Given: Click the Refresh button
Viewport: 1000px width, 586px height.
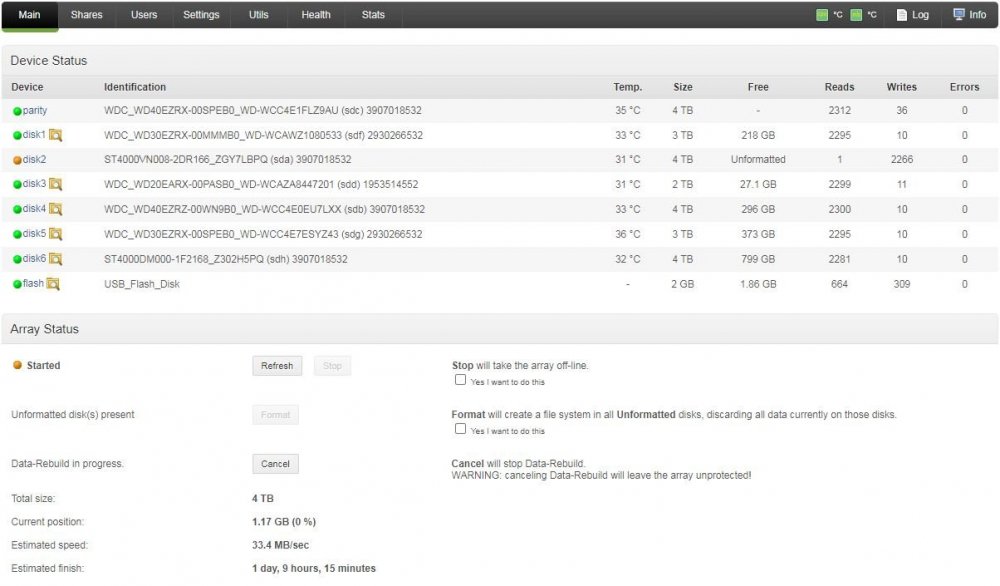Looking at the screenshot, I should [277, 366].
